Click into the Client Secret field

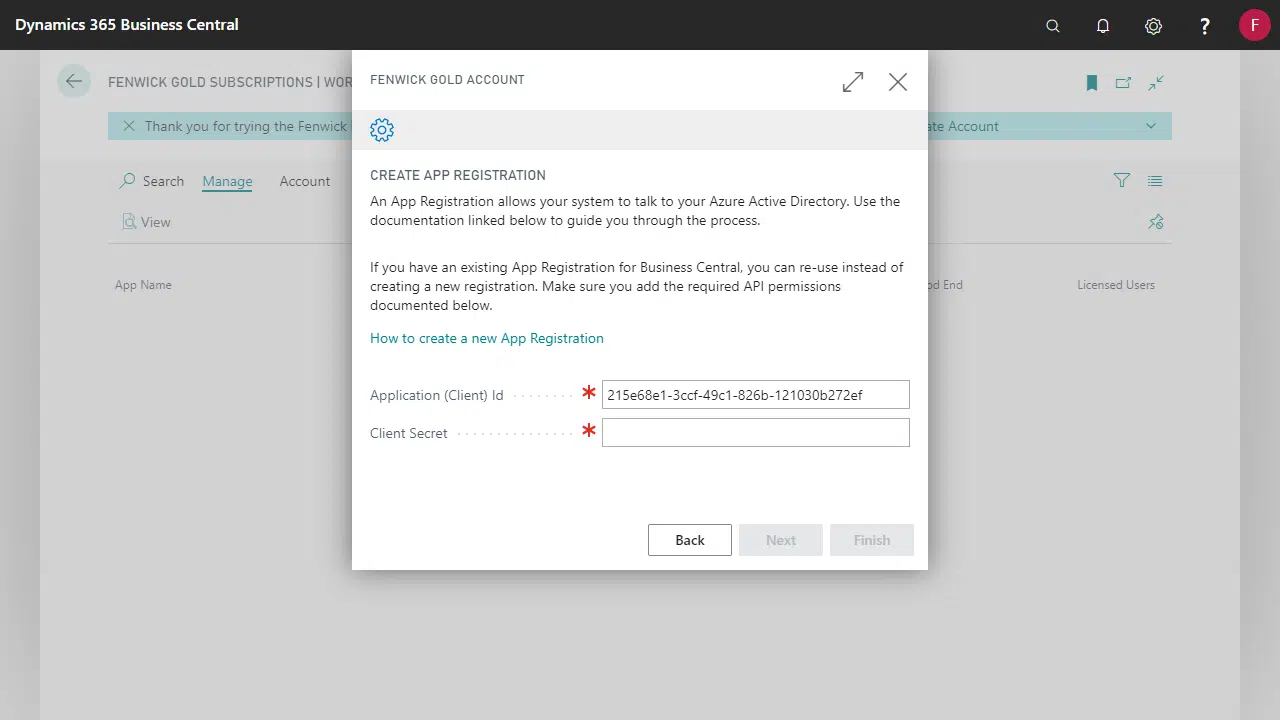coord(755,432)
